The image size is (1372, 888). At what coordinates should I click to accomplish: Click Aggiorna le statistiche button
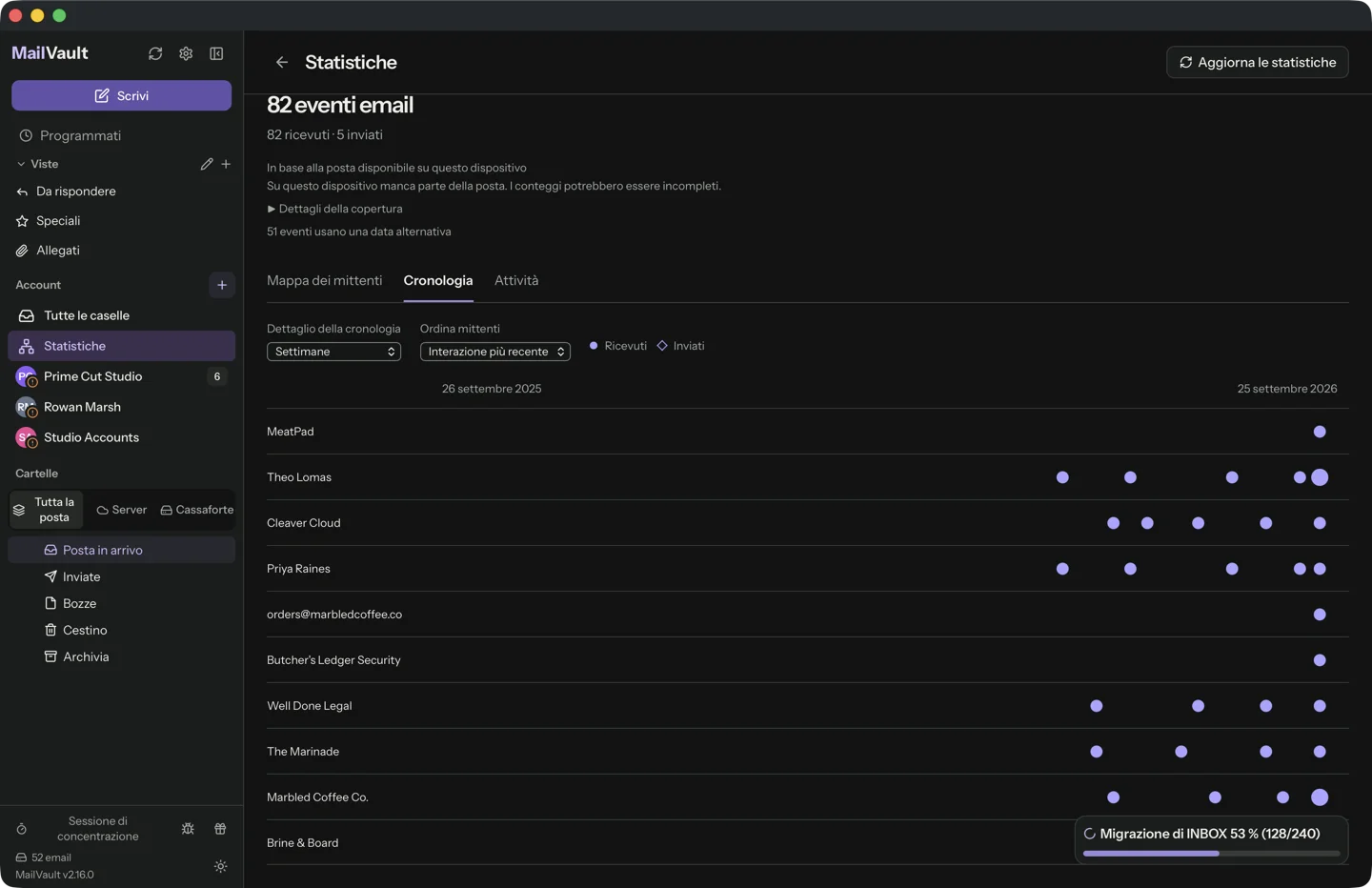1258,62
